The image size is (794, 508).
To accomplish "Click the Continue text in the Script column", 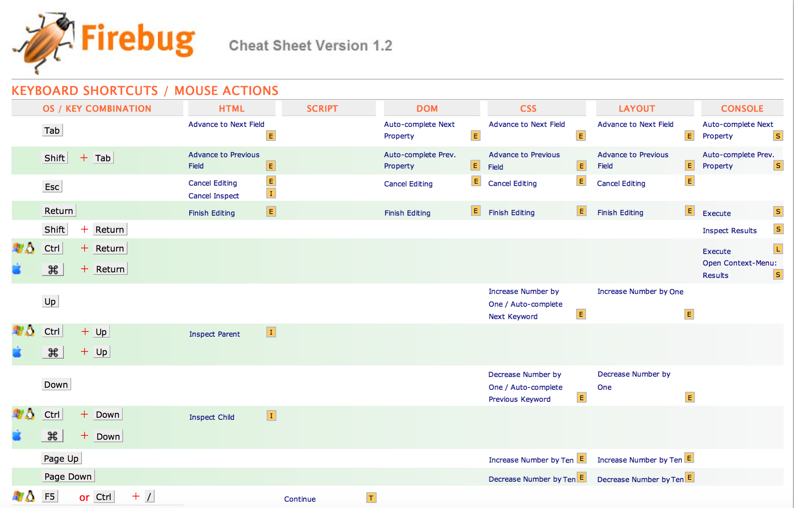I will (x=300, y=499).
